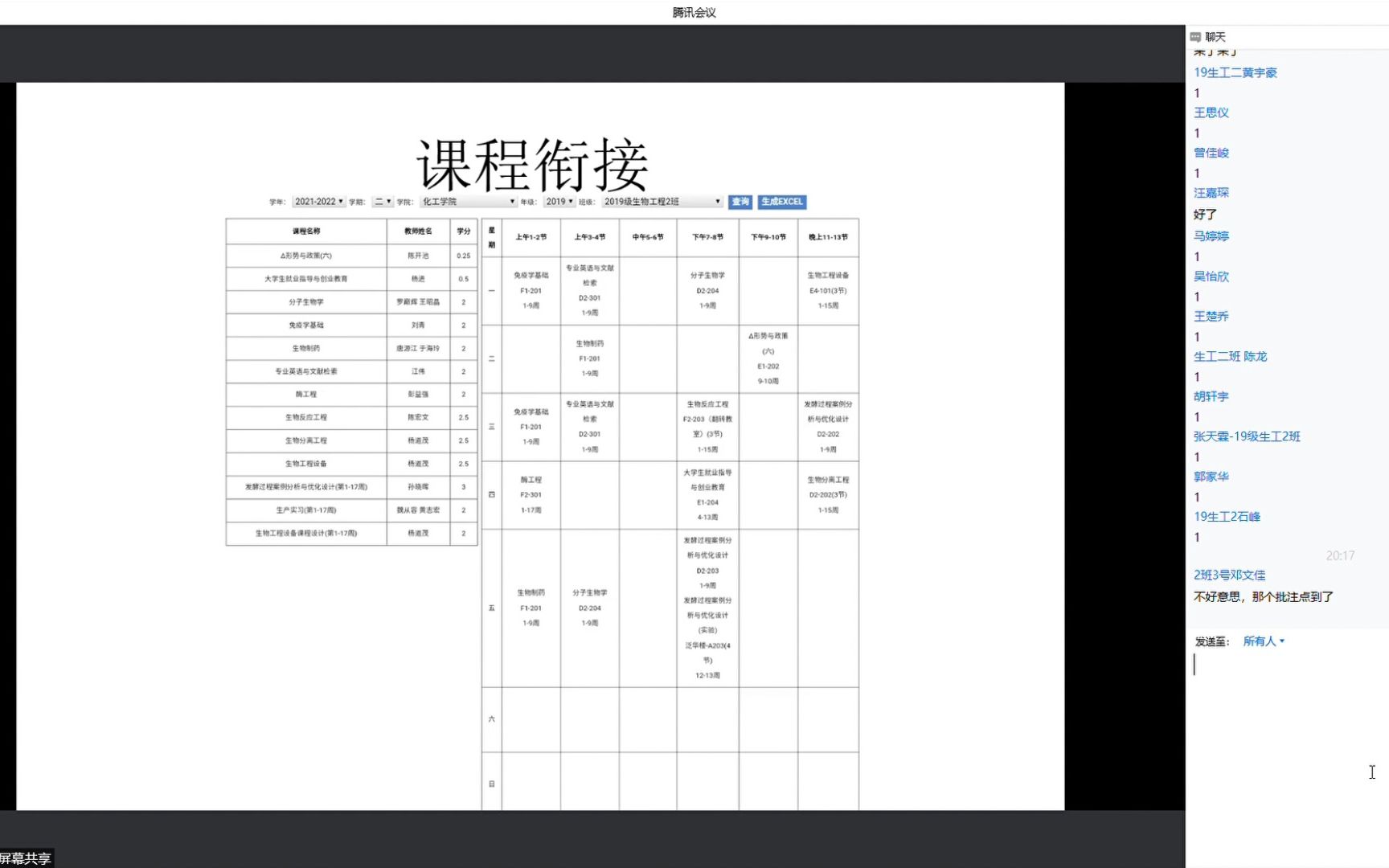Click the 上午3-4节 timetable header

click(x=590, y=237)
